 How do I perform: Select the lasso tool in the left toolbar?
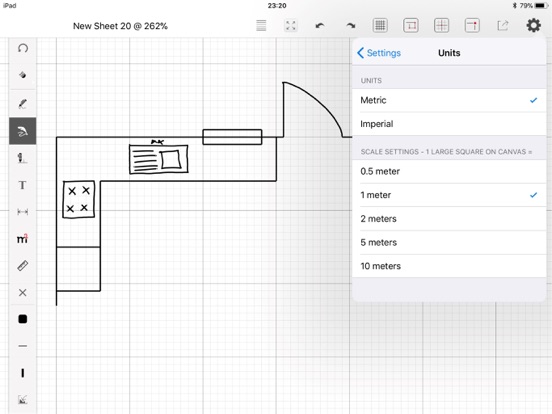23,48
